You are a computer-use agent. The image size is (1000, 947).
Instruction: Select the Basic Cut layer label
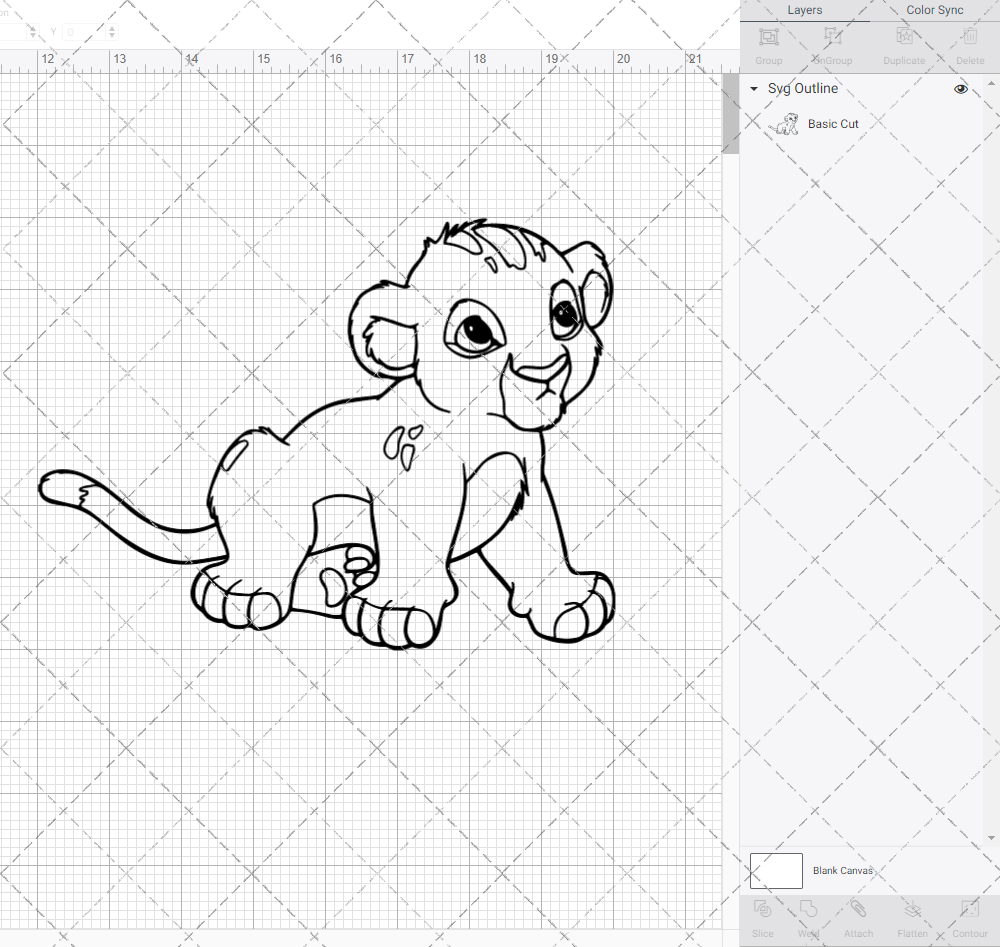click(833, 124)
